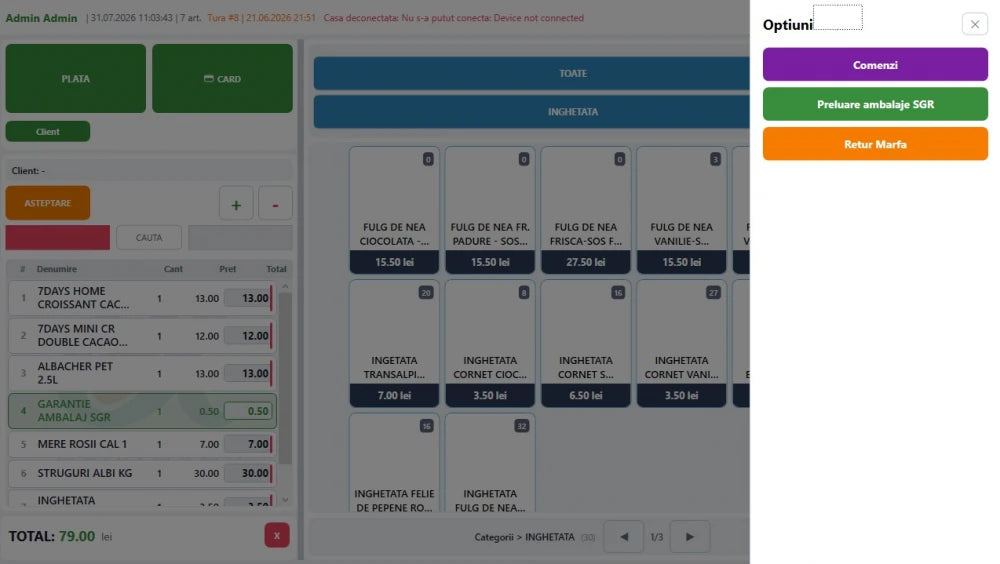This screenshot has height=564, width=1000.
Task: Select Retur Marfa option
Action: click(875, 144)
